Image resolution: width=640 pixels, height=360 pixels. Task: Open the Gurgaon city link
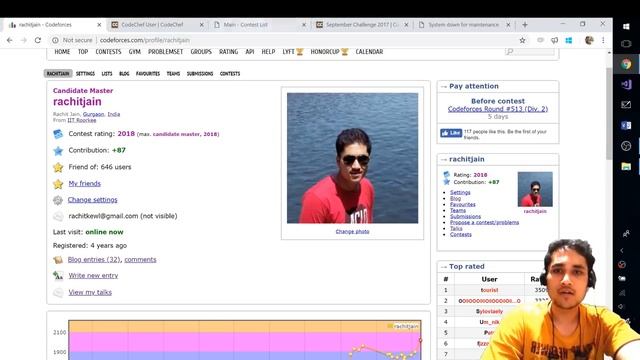(x=93, y=114)
